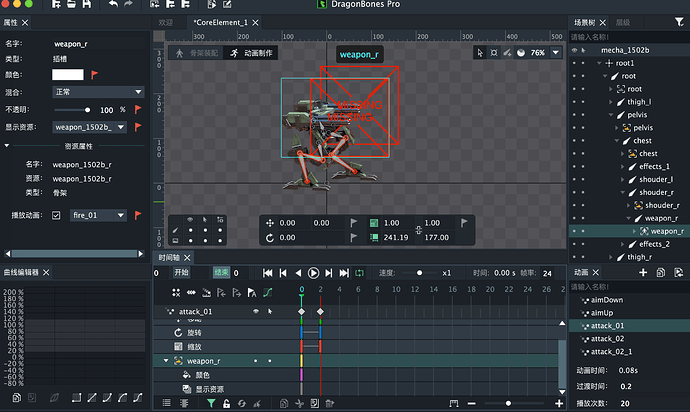This screenshot has height=412, width=690.
Task: Expand the effects_2 bone in scene tree
Action: pos(622,244)
